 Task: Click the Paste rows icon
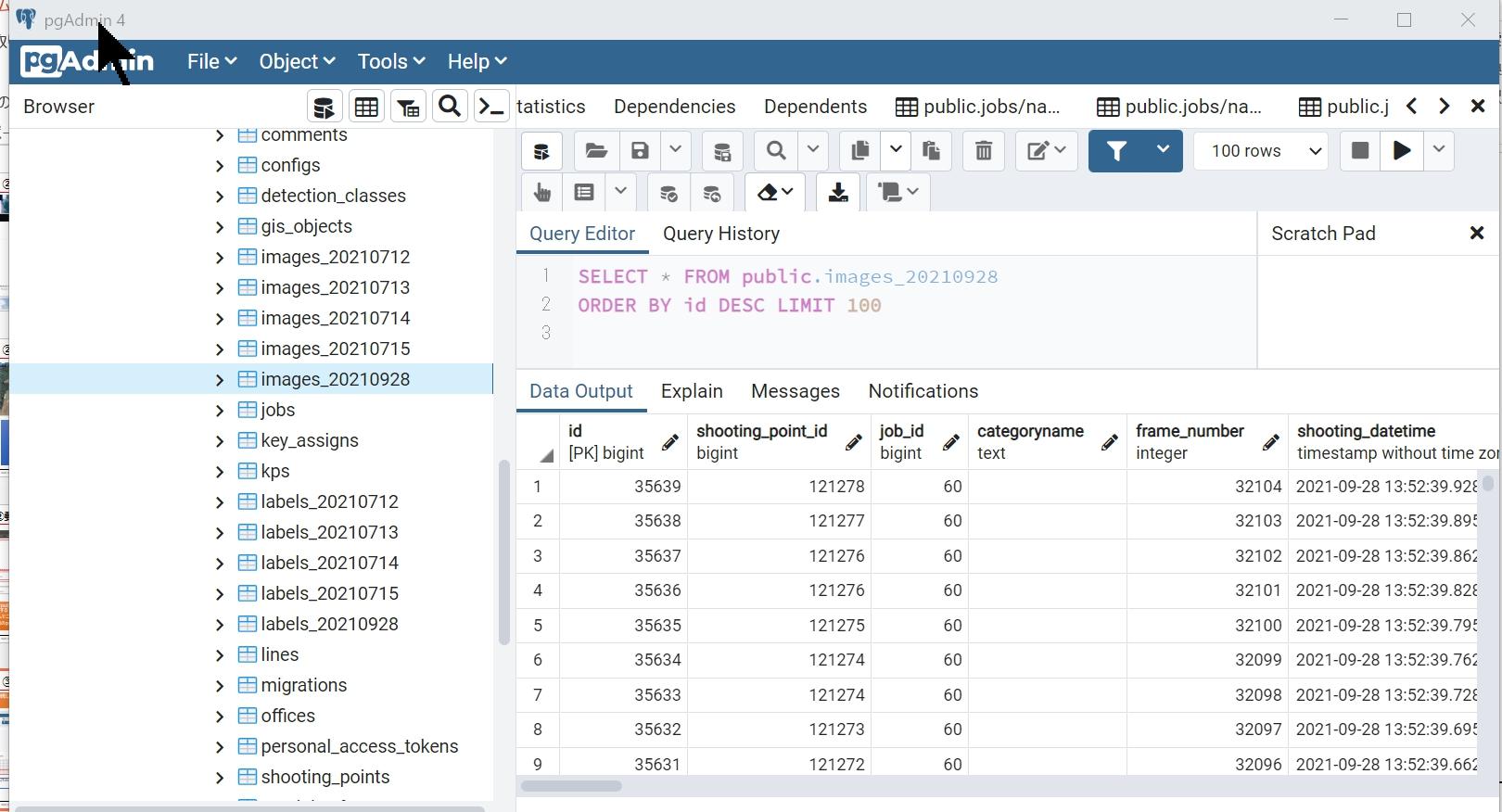(x=931, y=151)
